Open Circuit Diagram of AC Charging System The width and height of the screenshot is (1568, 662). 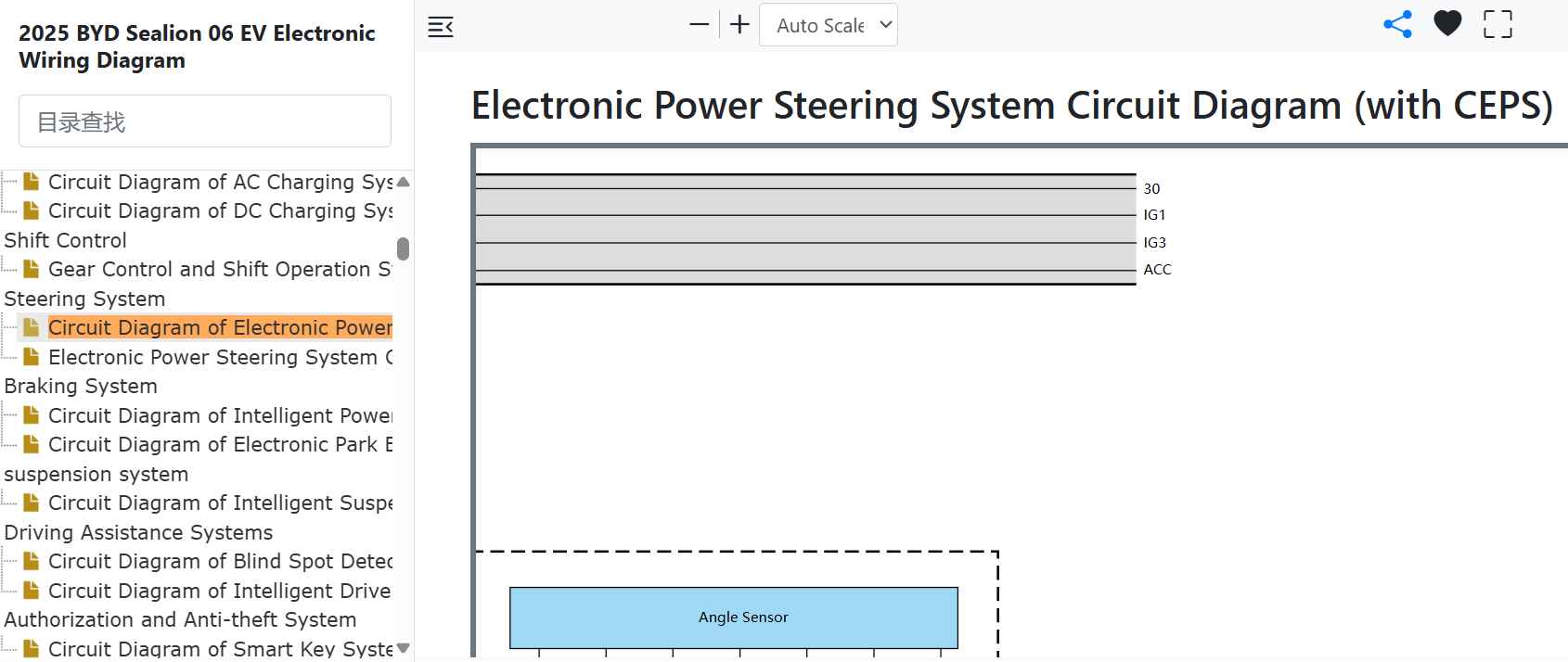[221, 182]
